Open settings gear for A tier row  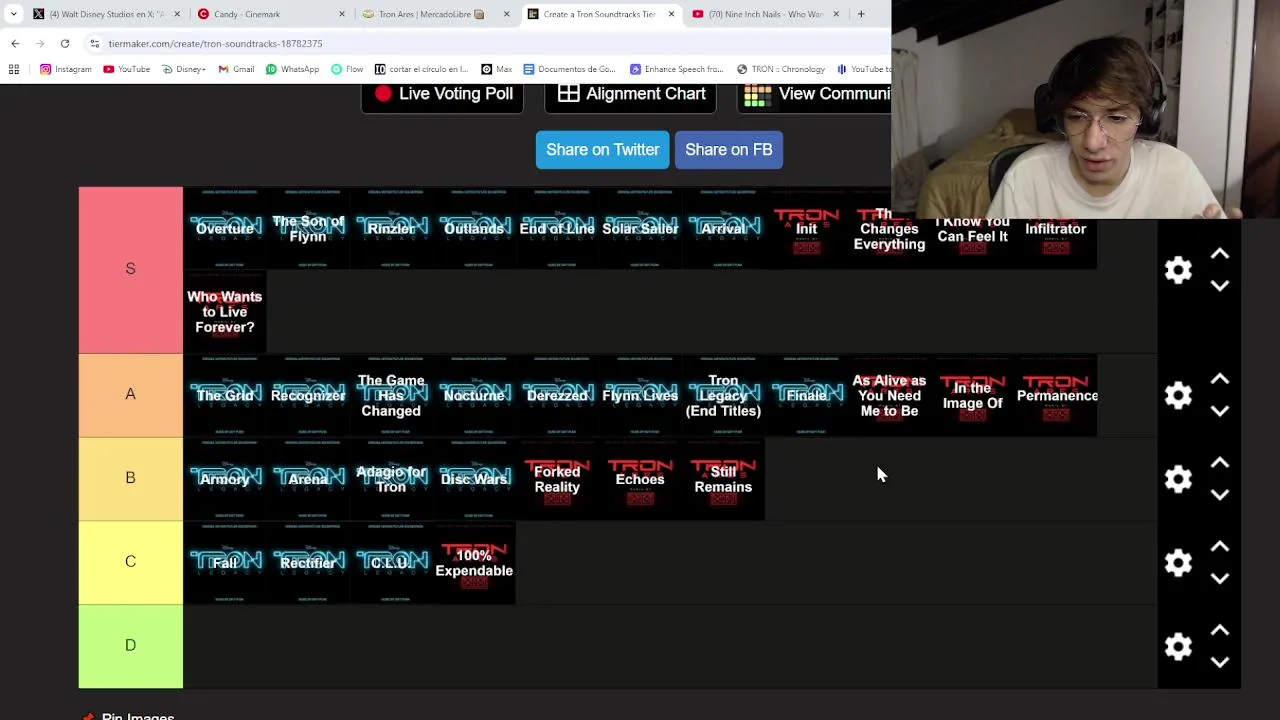coord(1178,396)
